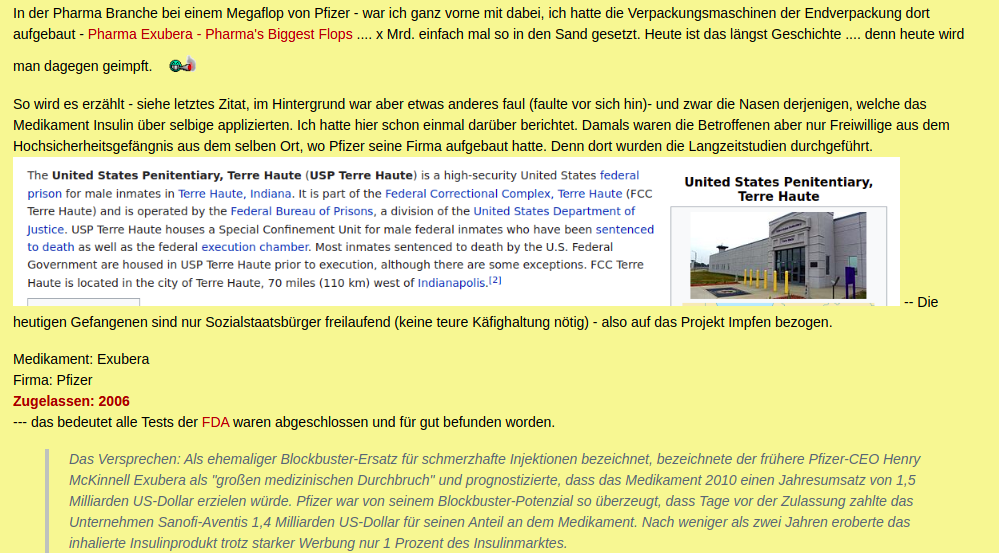Jump to footnote reference [2]
Image resolution: width=999 pixels, height=553 pixels.
(495, 281)
